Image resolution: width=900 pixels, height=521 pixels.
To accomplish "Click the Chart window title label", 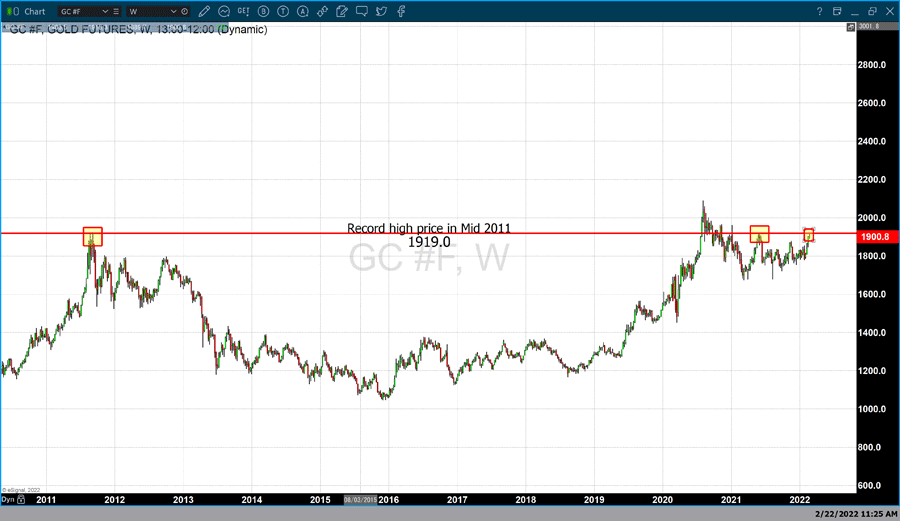I will pyautogui.click(x=32, y=11).
